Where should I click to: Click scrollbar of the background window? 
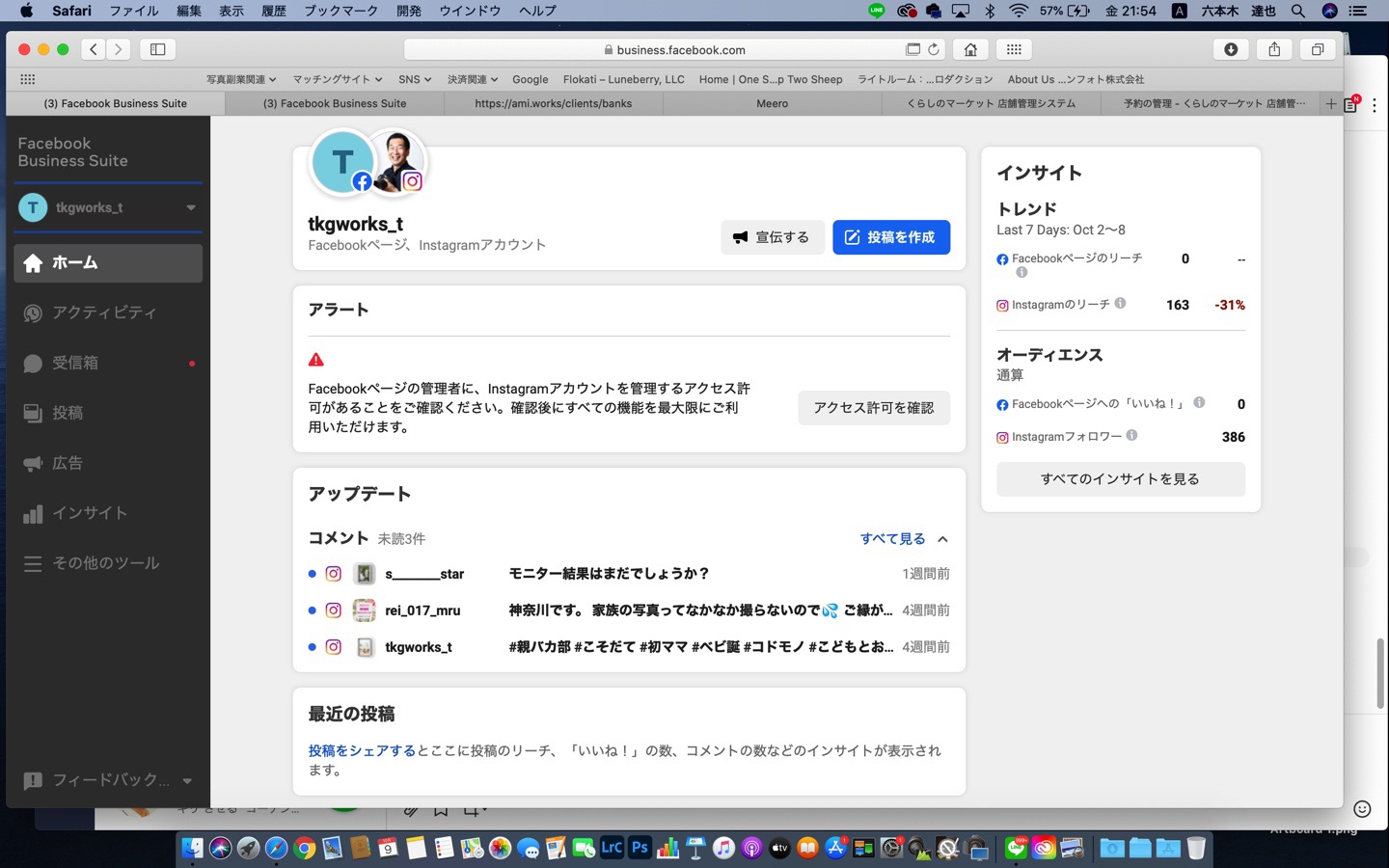[1380, 672]
